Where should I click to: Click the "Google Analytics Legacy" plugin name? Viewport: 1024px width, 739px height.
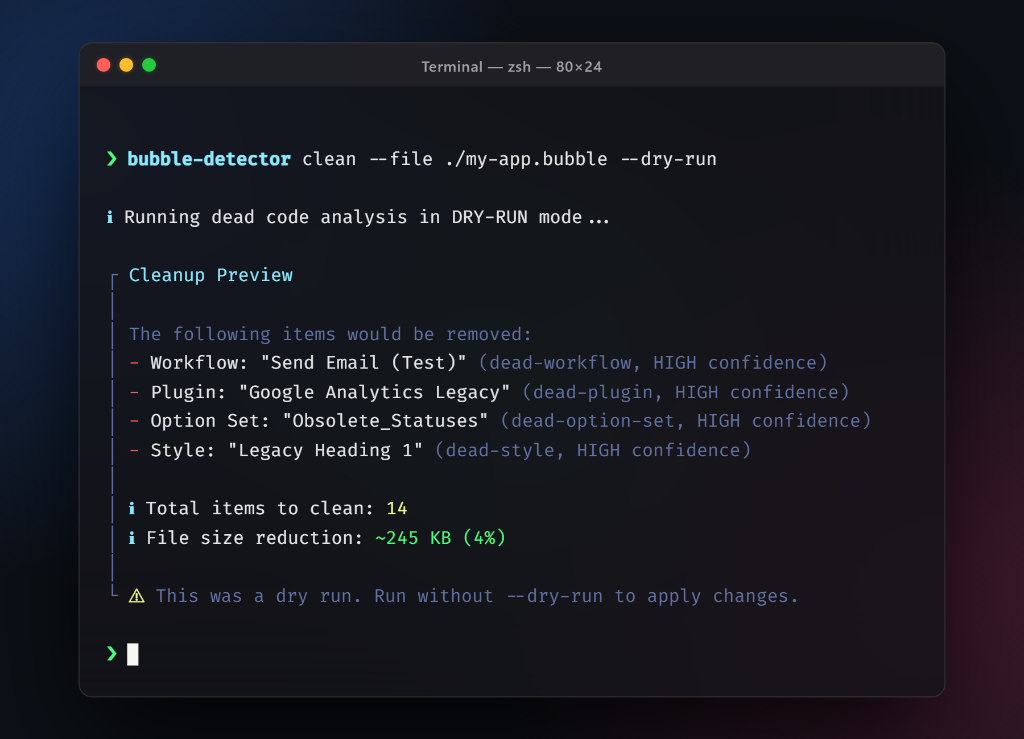374,392
